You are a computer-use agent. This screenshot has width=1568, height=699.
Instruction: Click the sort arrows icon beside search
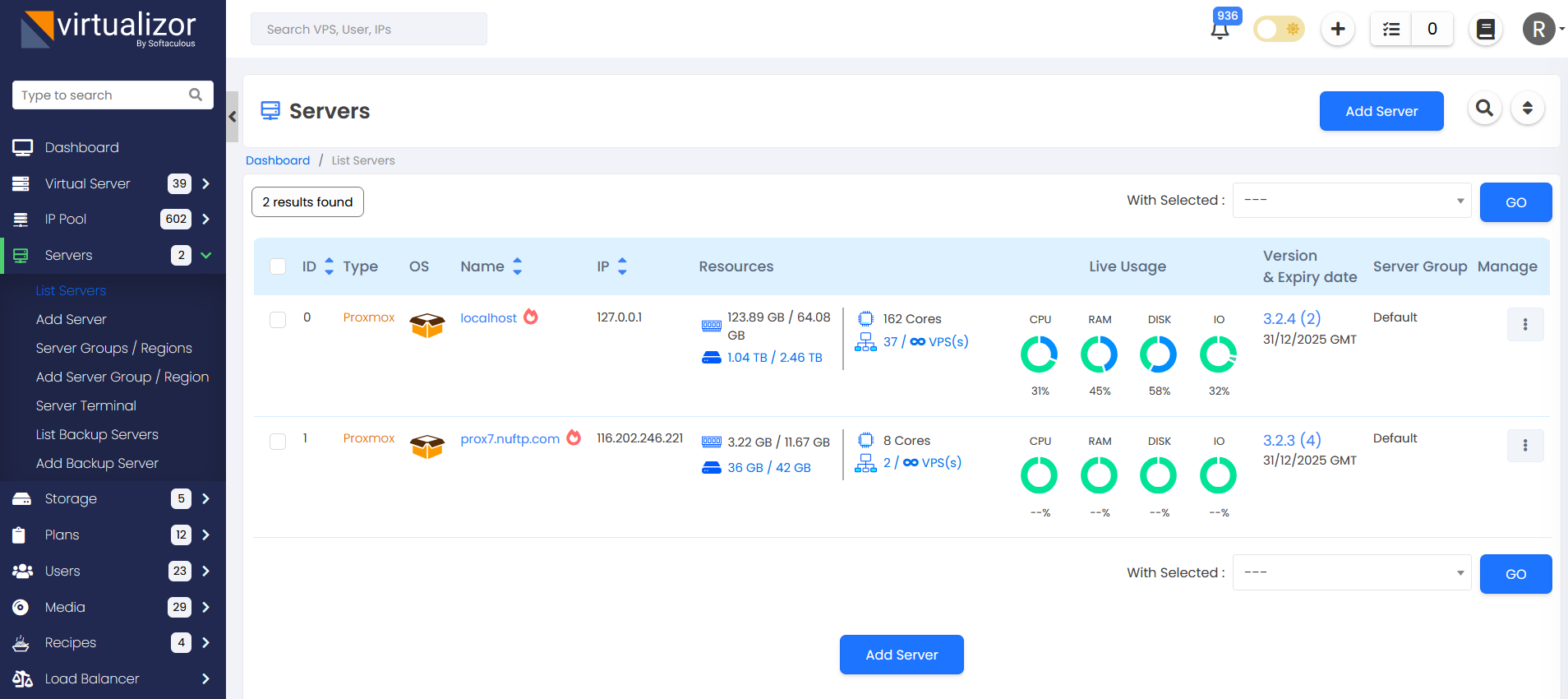[x=1528, y=108]
